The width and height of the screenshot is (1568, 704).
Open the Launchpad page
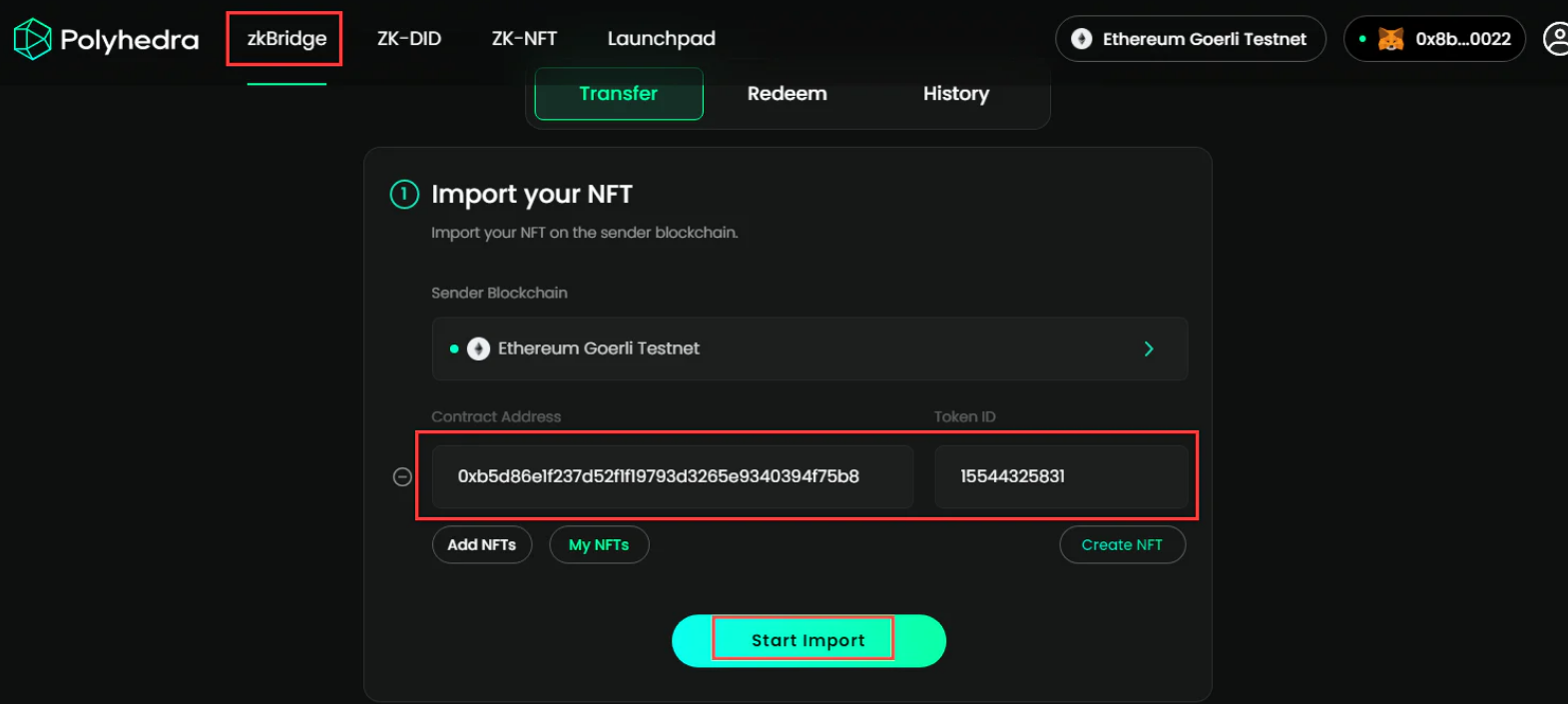click(661, 39)
